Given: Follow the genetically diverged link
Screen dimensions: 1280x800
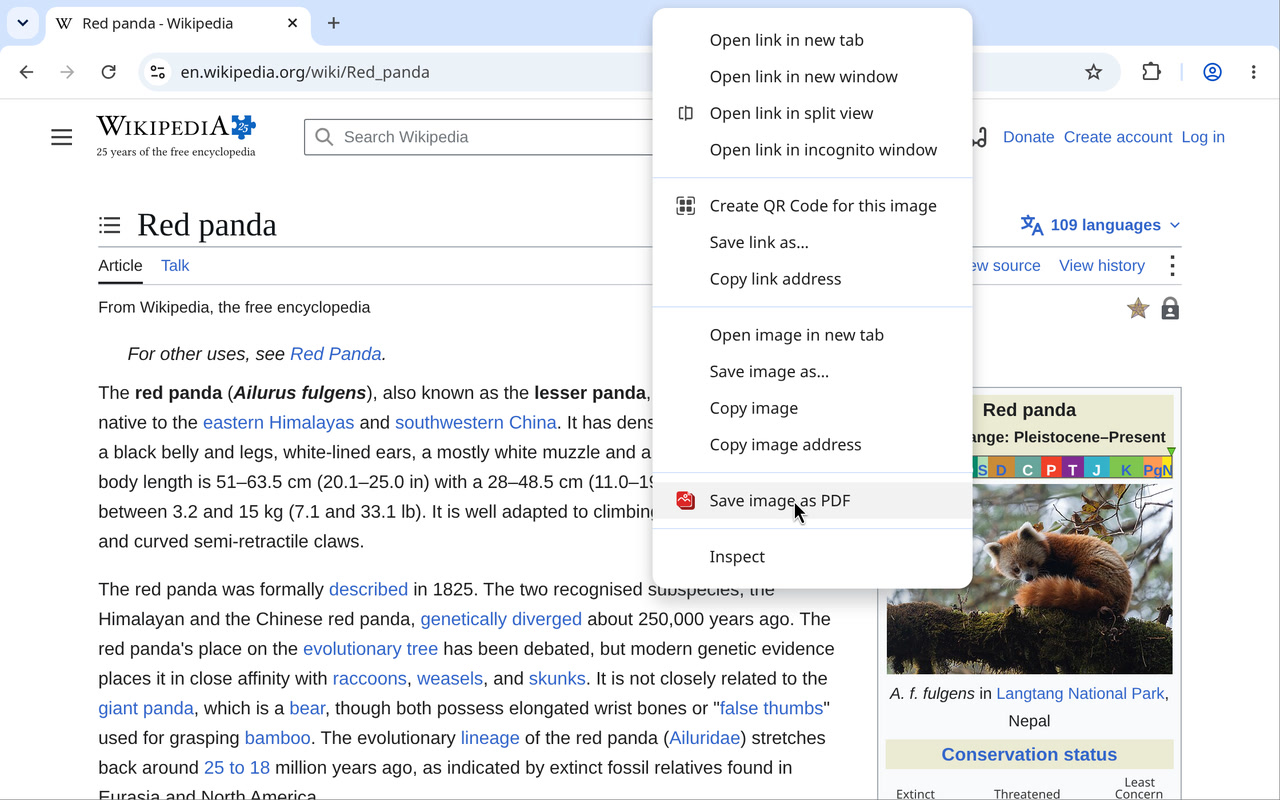Looking at the screenshot, I should click(x=501, y=619).
